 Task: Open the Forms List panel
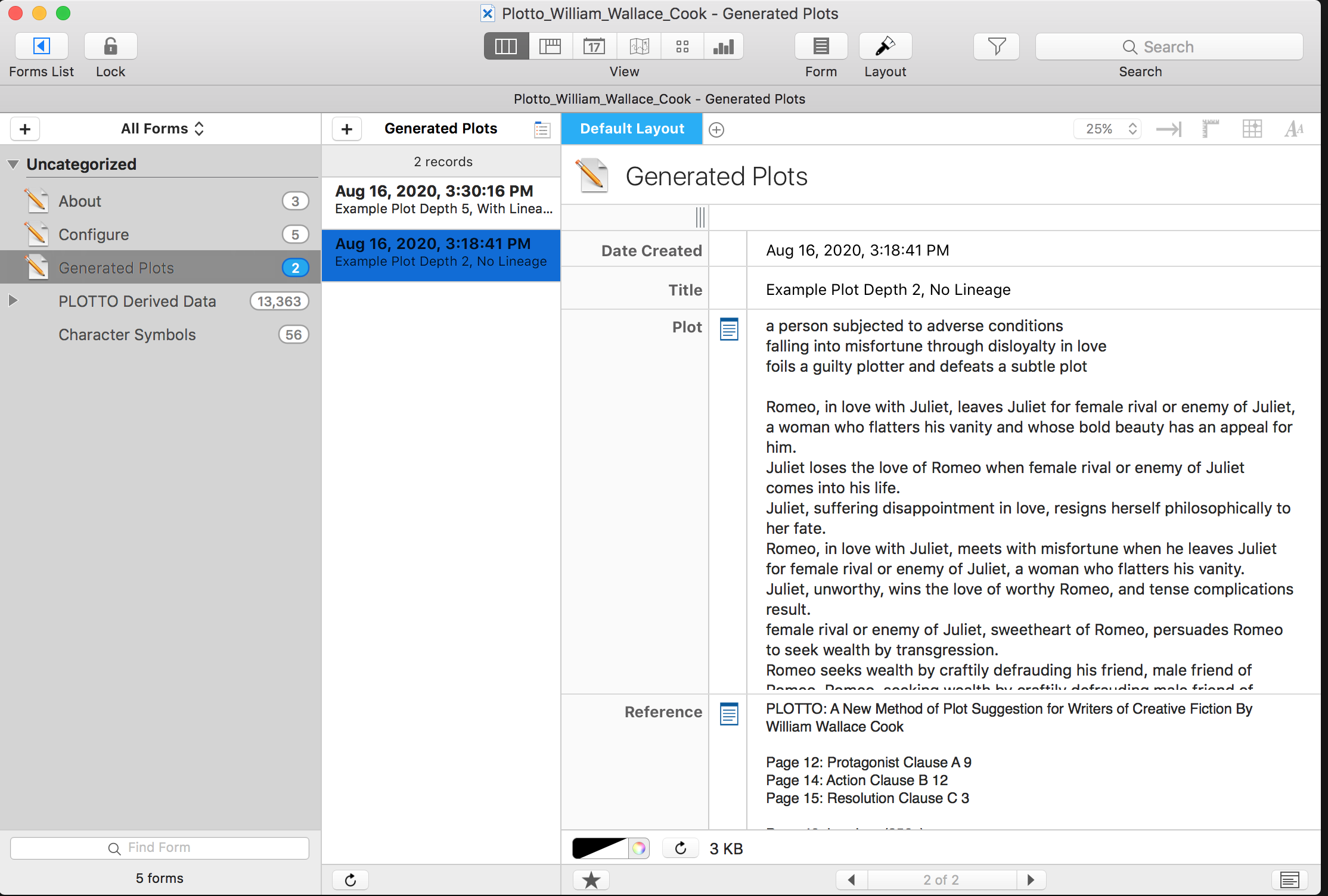pos(41,46)
